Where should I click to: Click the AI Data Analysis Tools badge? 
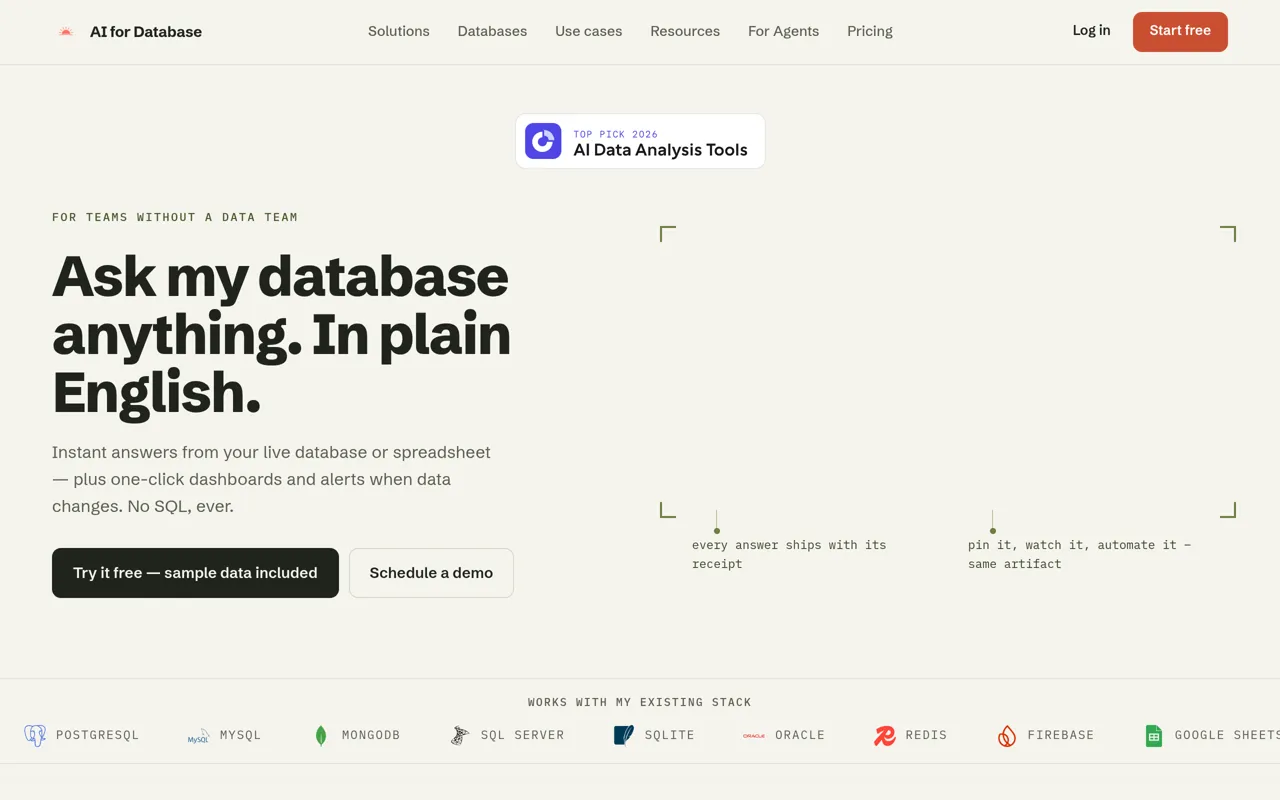pos(640,141)
